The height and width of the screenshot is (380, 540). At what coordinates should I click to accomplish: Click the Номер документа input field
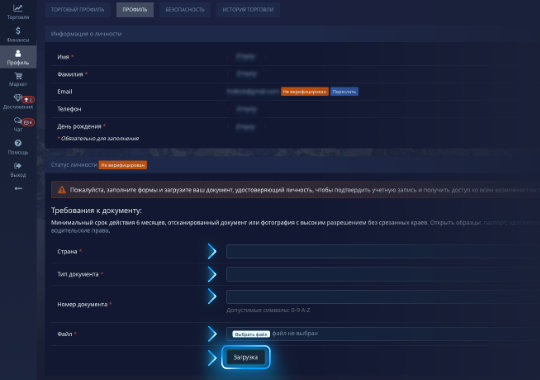[382, 297]
